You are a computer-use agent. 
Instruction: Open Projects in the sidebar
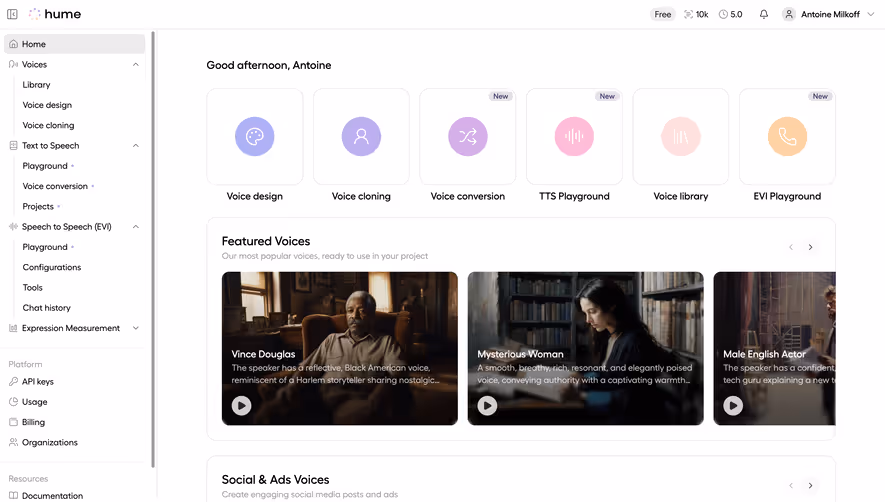point(38,207)
